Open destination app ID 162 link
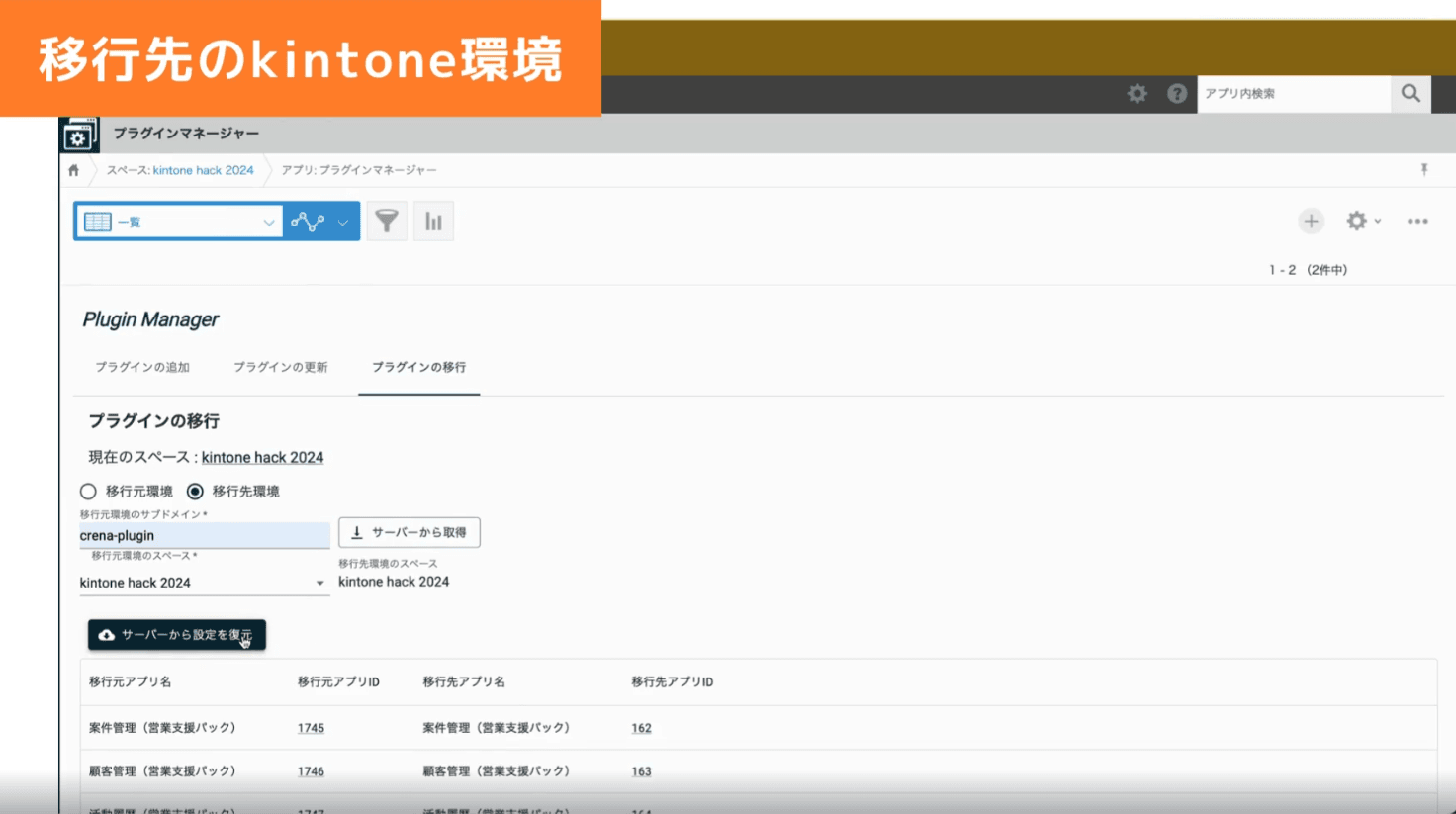 [x=641, y=728]
